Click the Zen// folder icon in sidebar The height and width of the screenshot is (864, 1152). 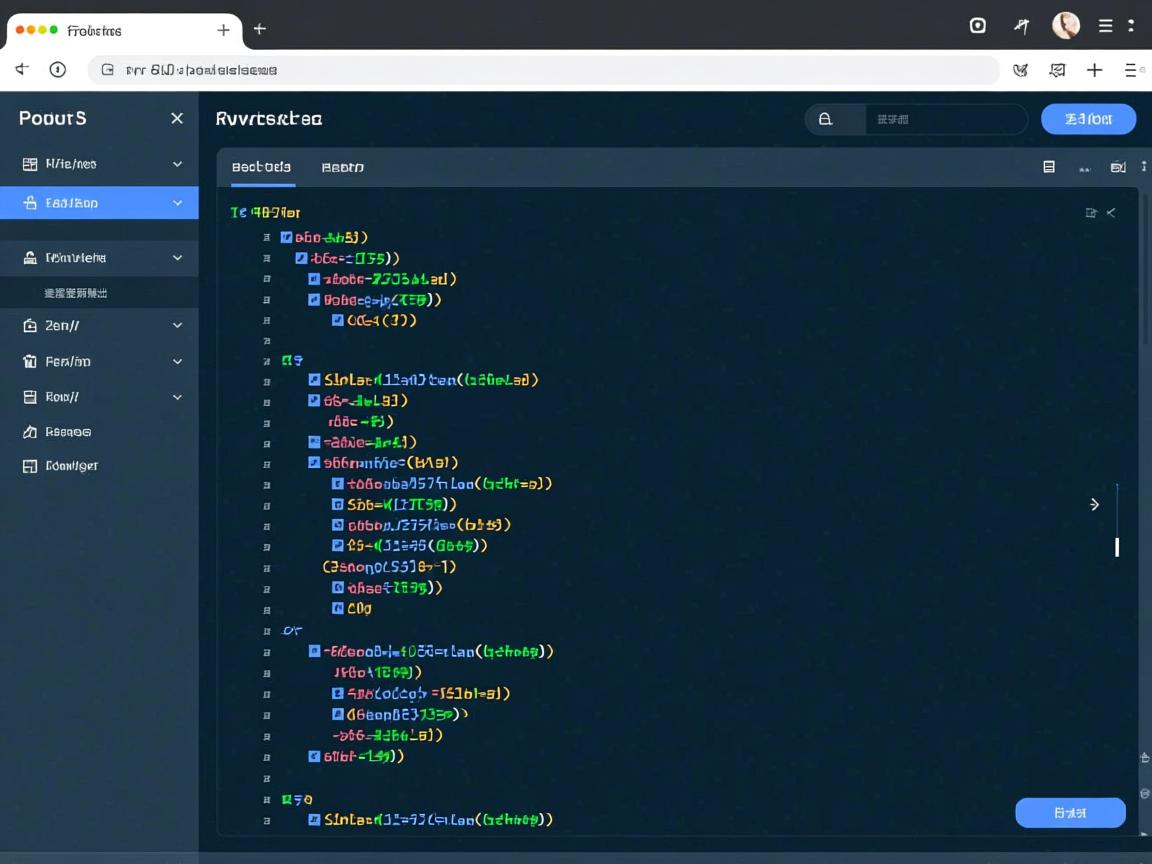[30, 325]
